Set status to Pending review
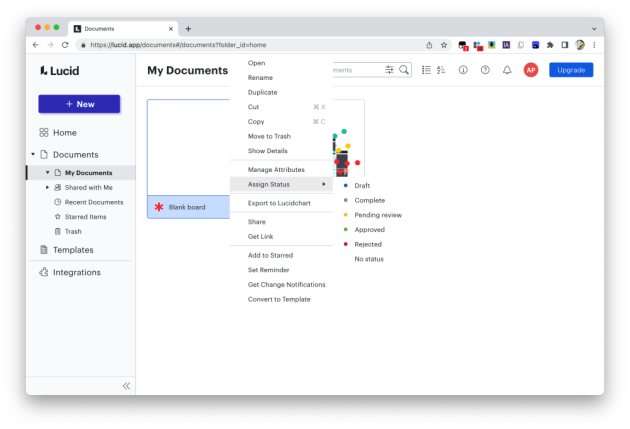 (x=378, y=215)
